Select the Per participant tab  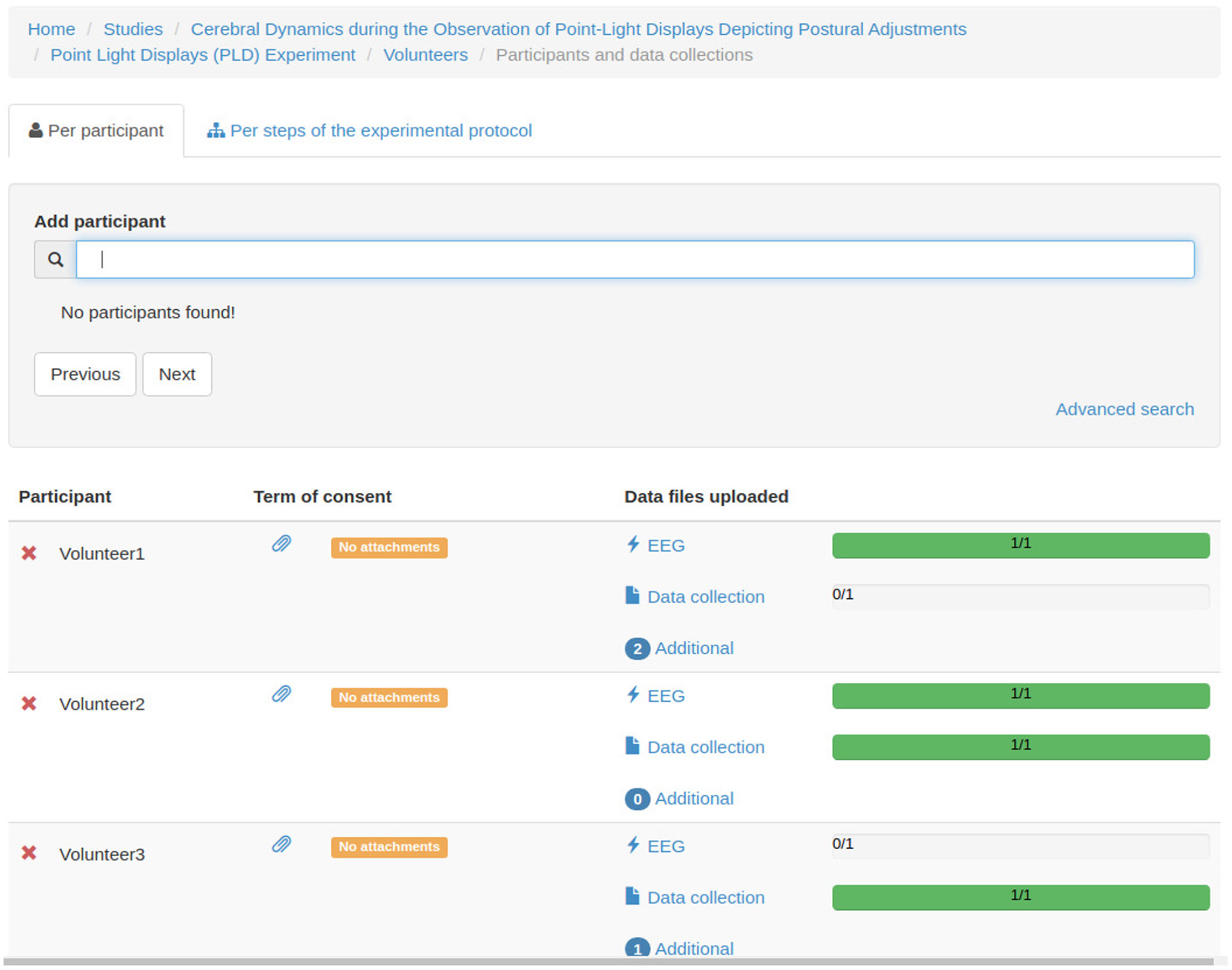[96, 131]
